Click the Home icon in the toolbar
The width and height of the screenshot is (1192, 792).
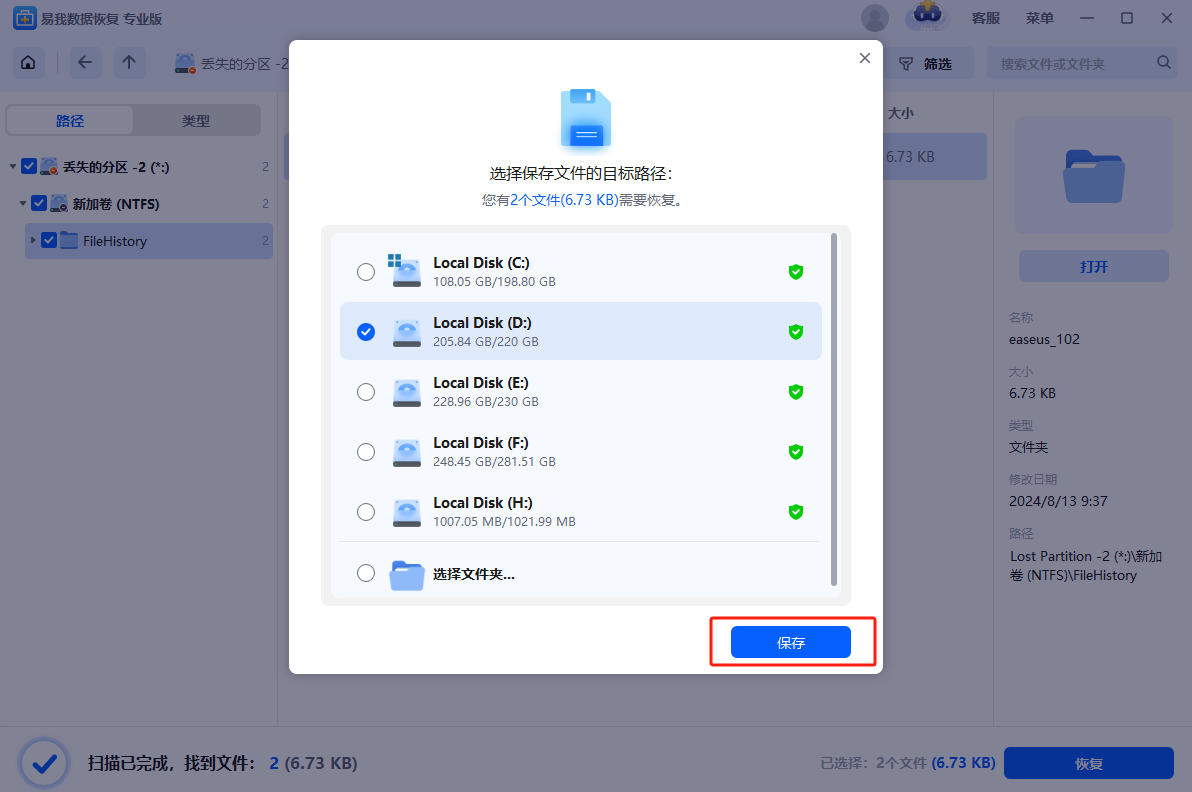coord(28,62)
